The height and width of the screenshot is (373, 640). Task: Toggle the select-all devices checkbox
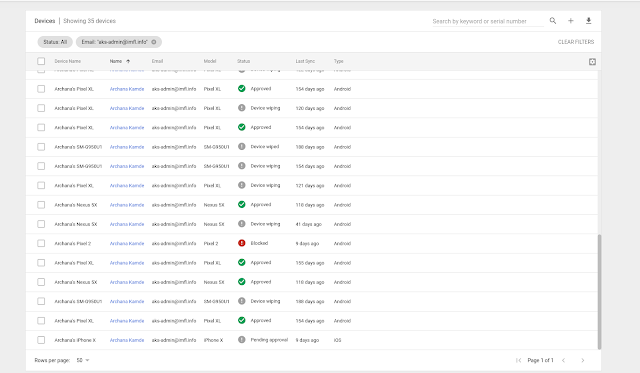point(41,61)
